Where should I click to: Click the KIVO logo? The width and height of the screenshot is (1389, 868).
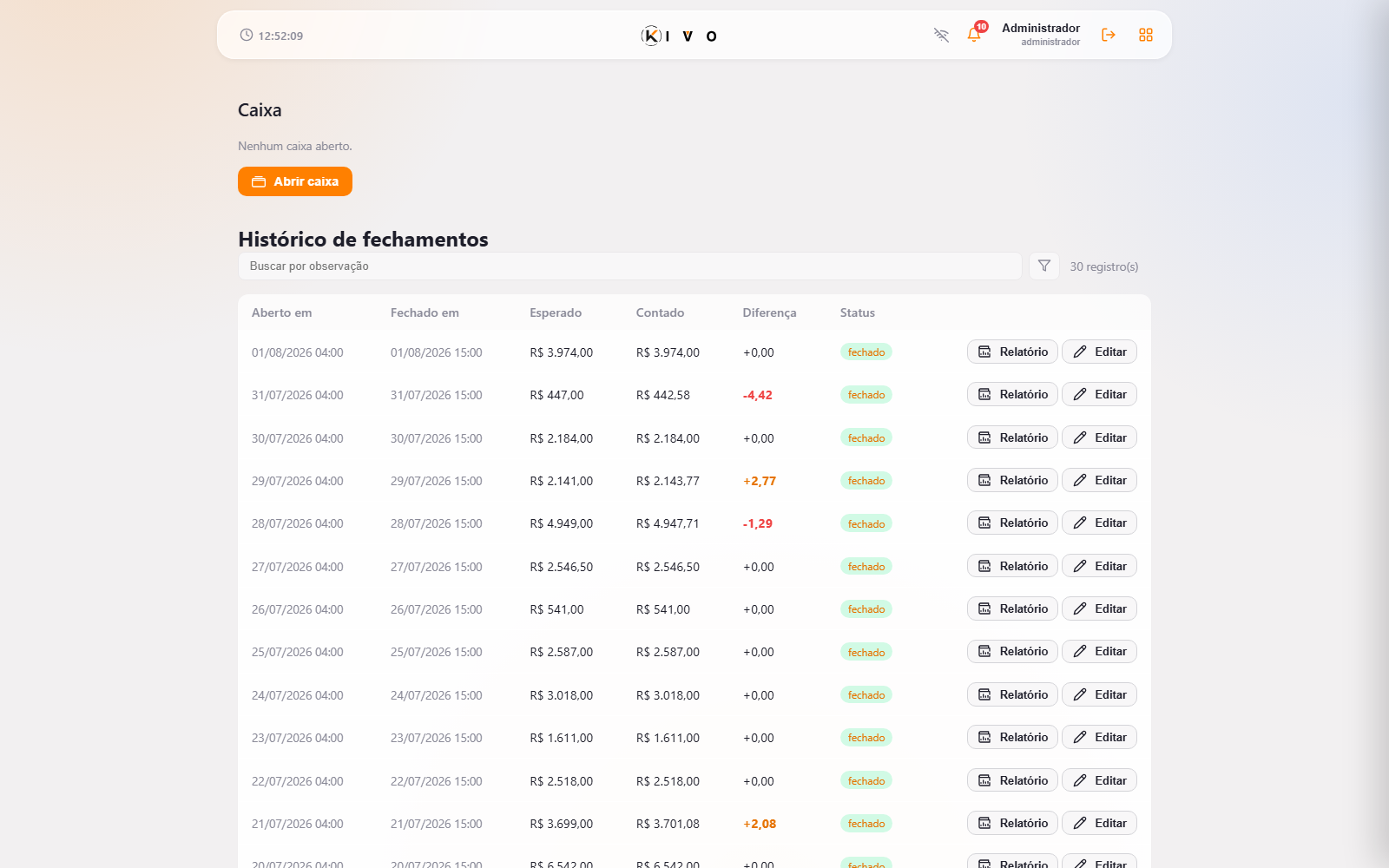679,36
